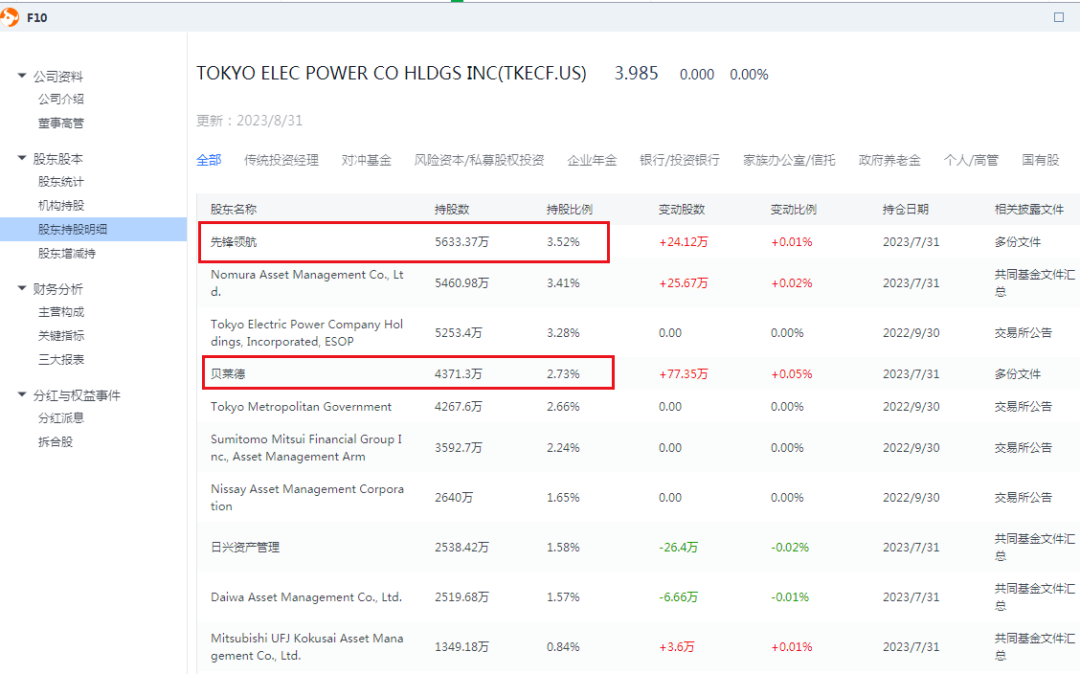Select 股东统计 in the sidebar
1080x674 pixels.
click(61, 182)
